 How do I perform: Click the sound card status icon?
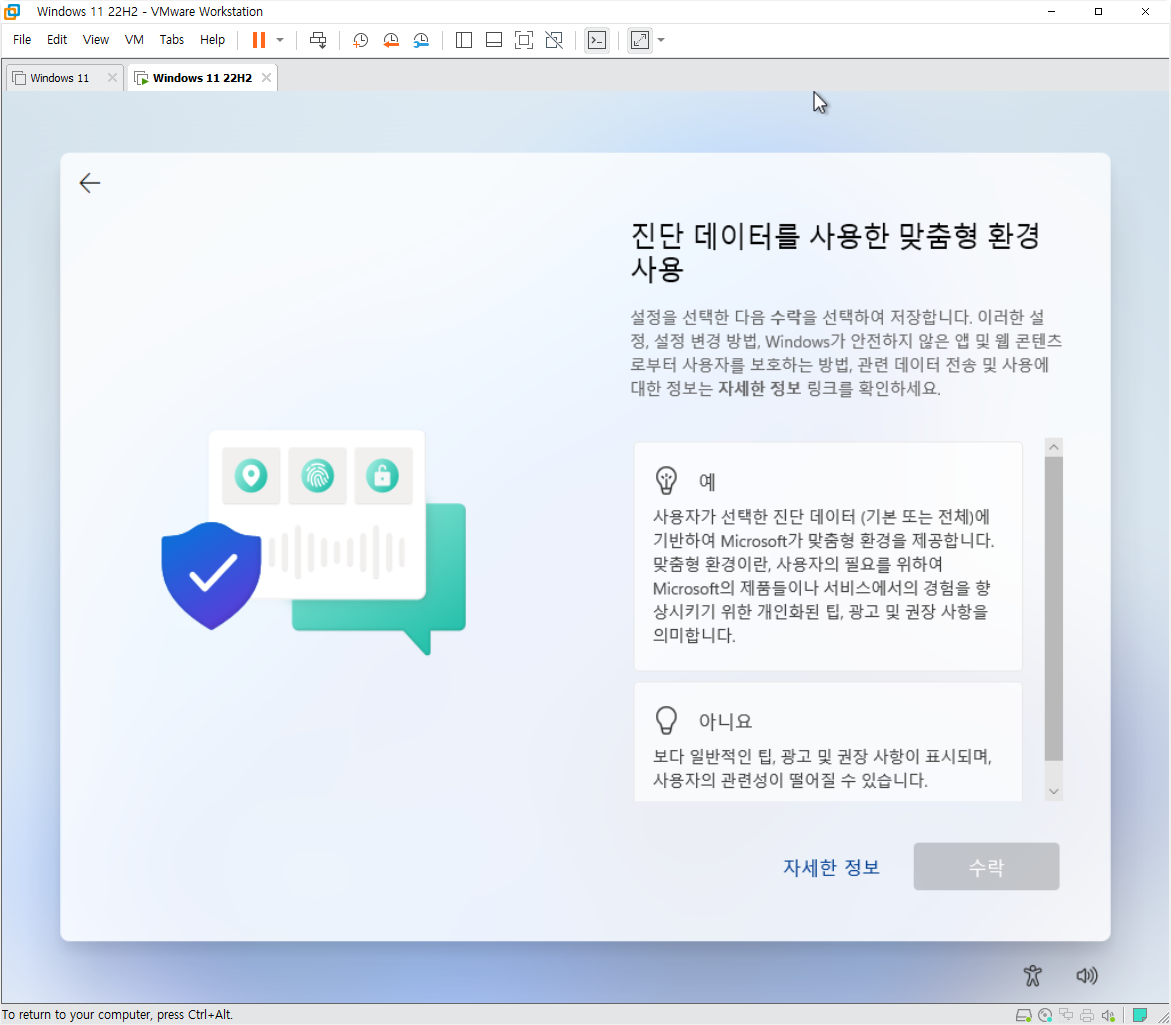pyautogui.click(x=1108, y=1015)
